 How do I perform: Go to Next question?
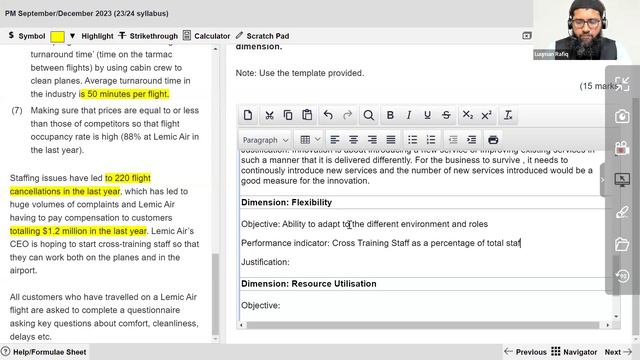(x=618, y=352)
